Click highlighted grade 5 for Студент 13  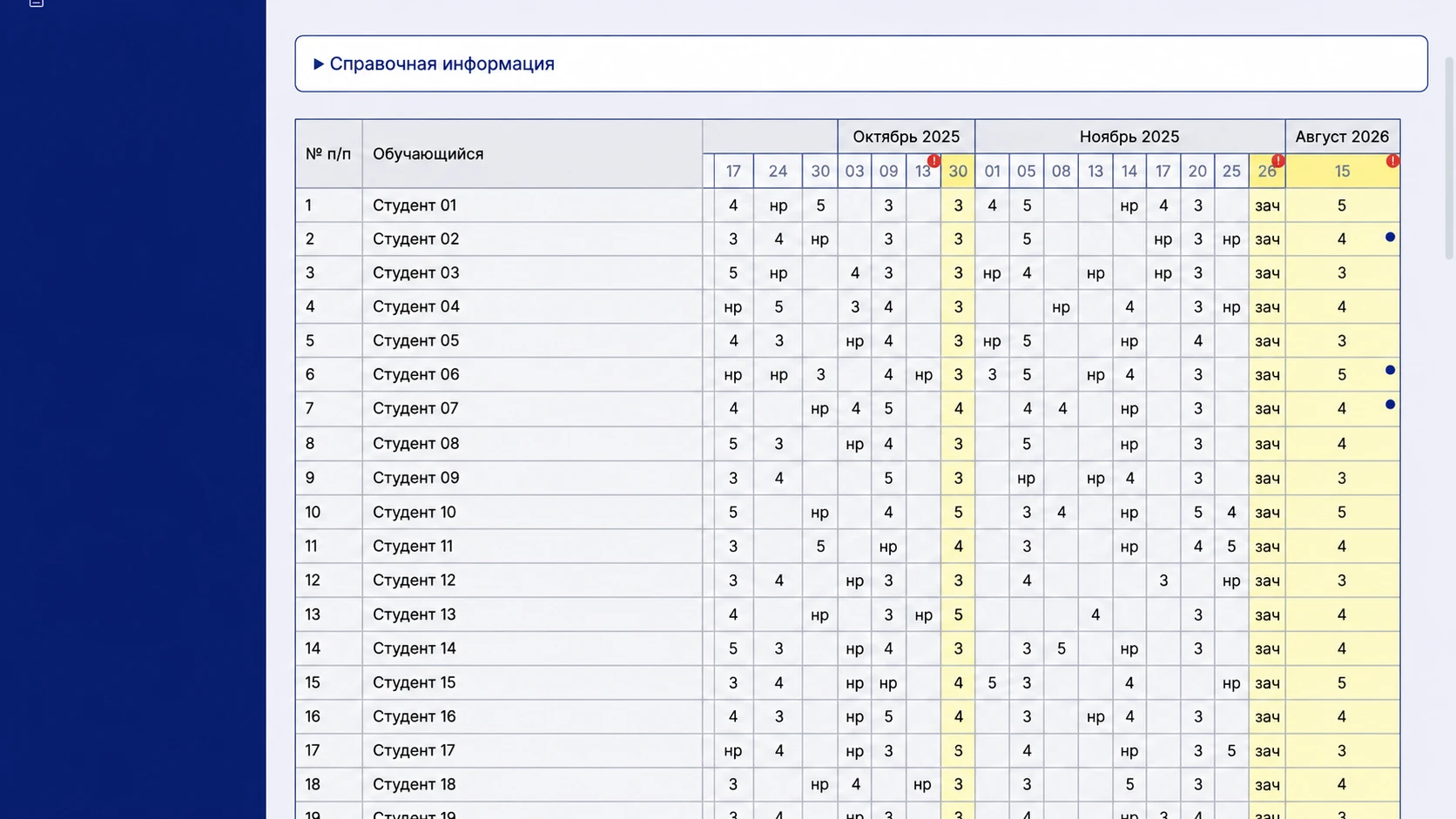click(x=958, y=614)
